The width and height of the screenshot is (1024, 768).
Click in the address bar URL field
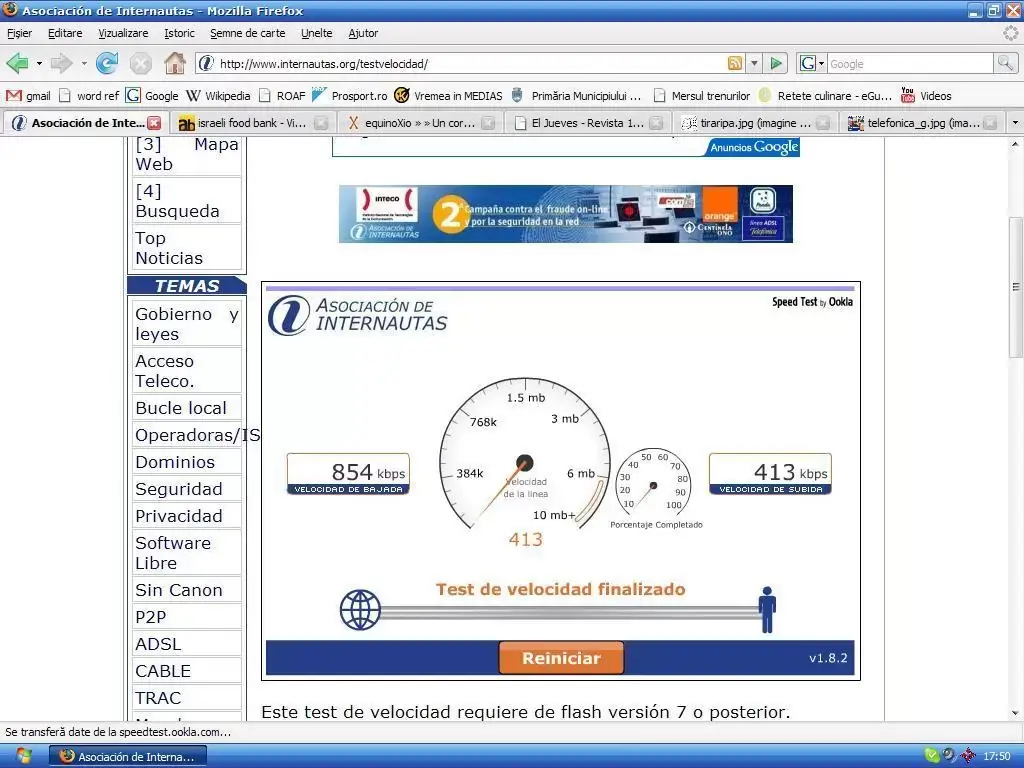click(x=470, y=63)
